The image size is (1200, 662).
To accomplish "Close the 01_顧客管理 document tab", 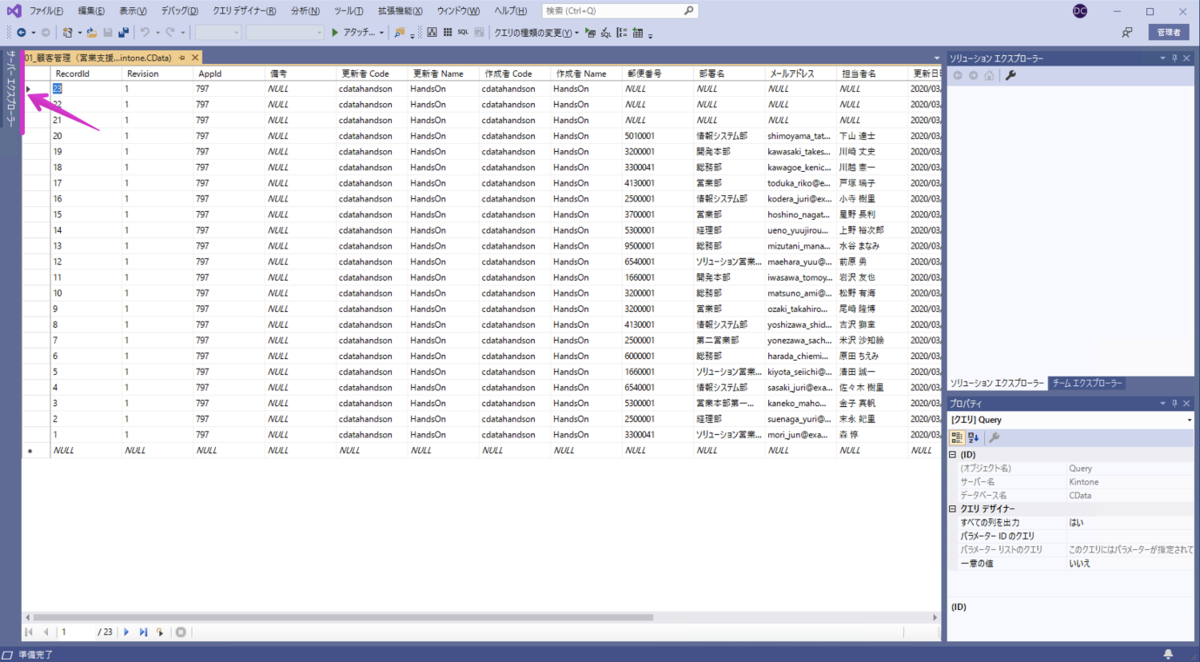I will (195, 58).
